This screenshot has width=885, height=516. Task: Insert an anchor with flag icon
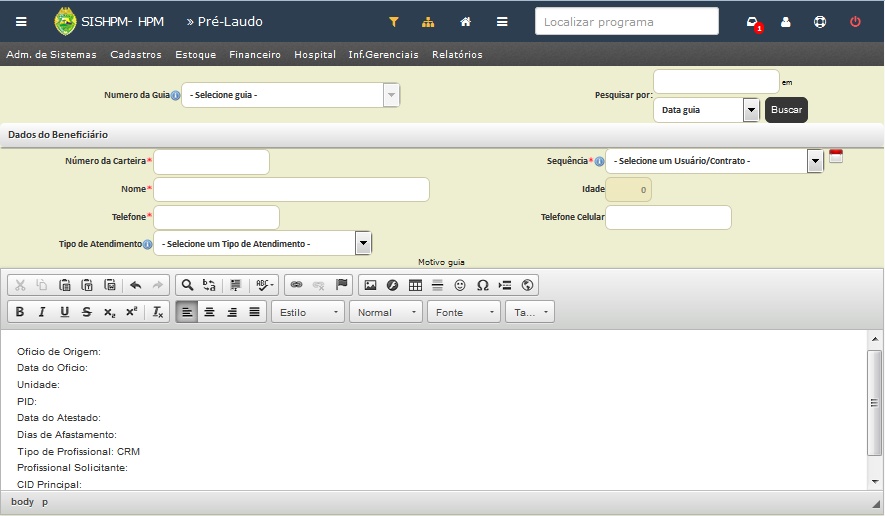[x=341, y=285]
